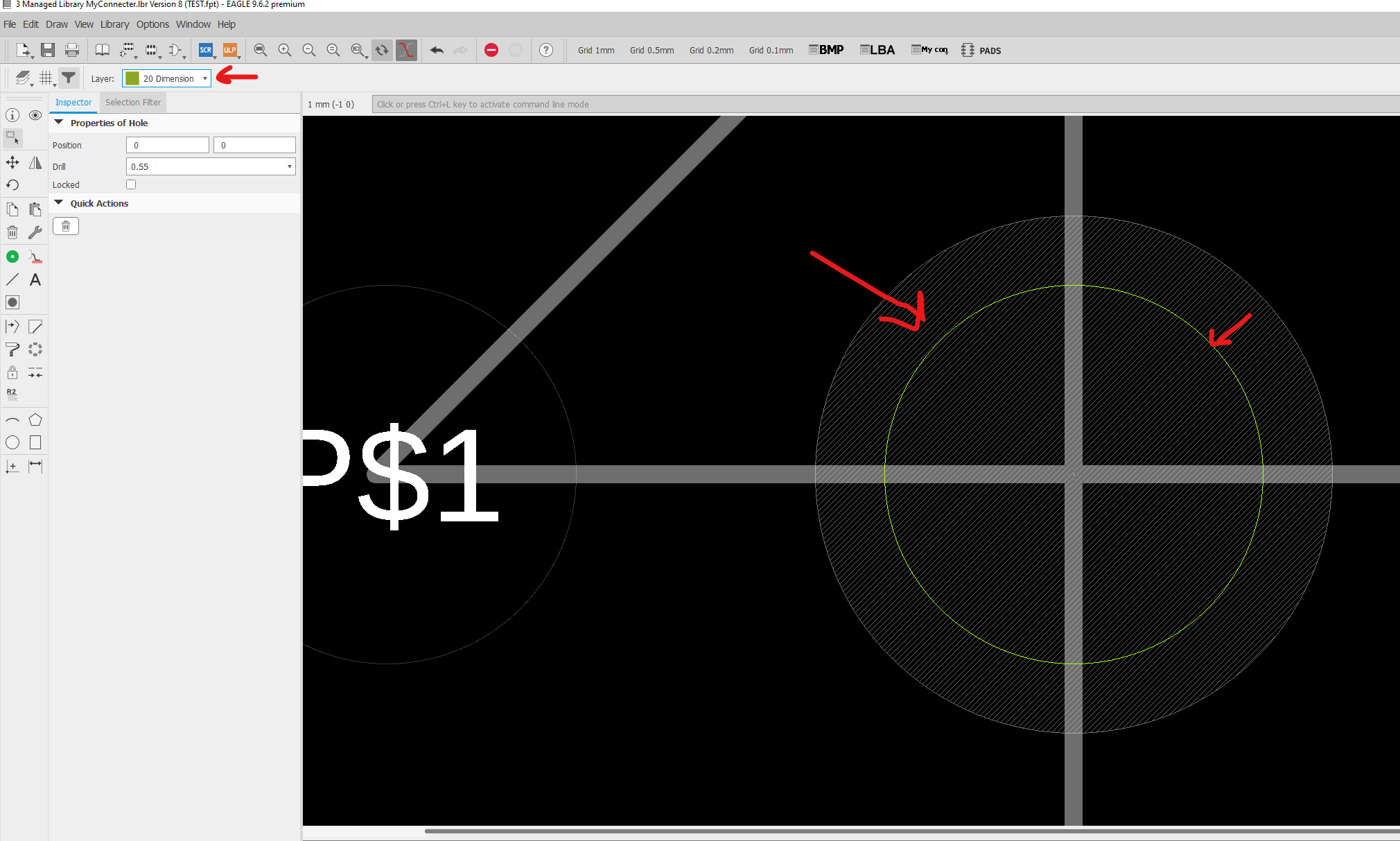This screenshot has height=841, width=1400.
Task: Click the Grid 0.5mm button
Action: pos(651,50)
